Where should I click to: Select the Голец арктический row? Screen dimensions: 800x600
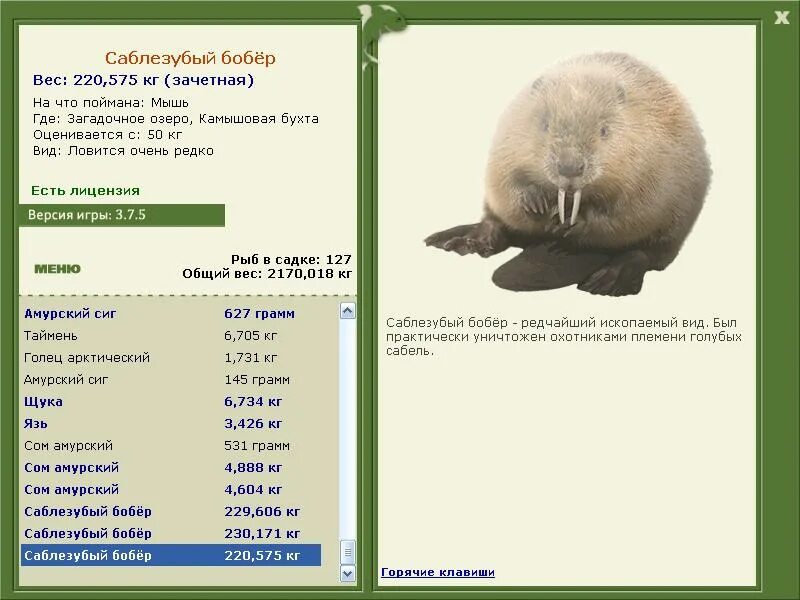coord(171,358)
